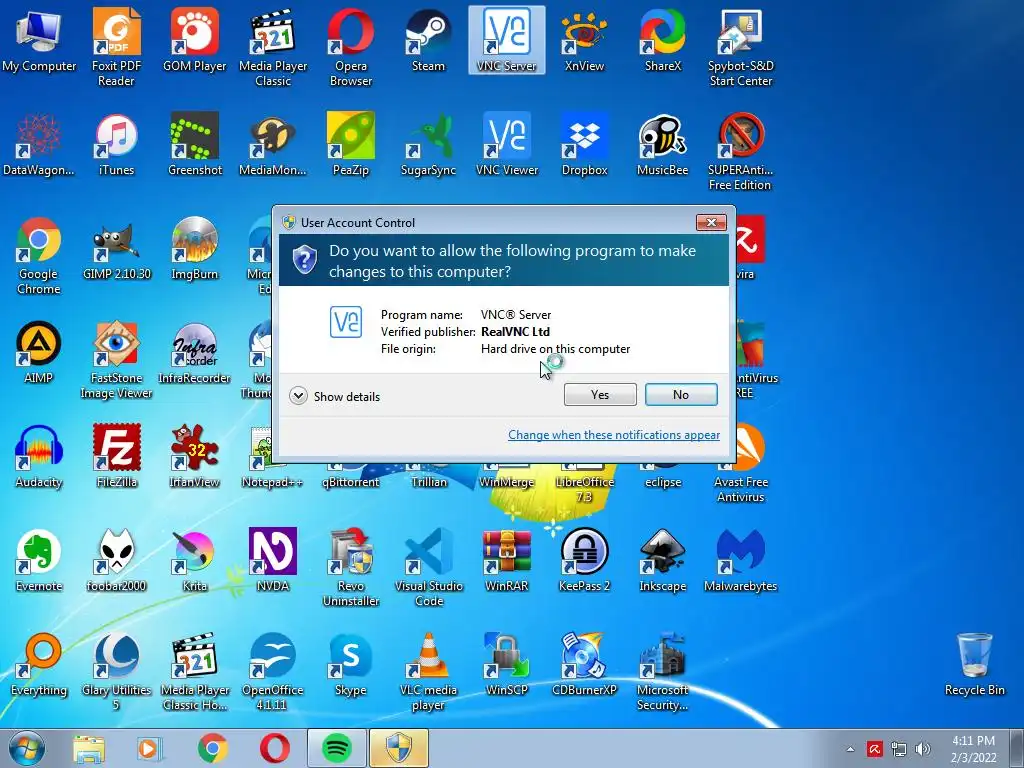Select the AIMP desktop icon
This screenshot has height=768, width=1024.
click(x=39, y=352)
